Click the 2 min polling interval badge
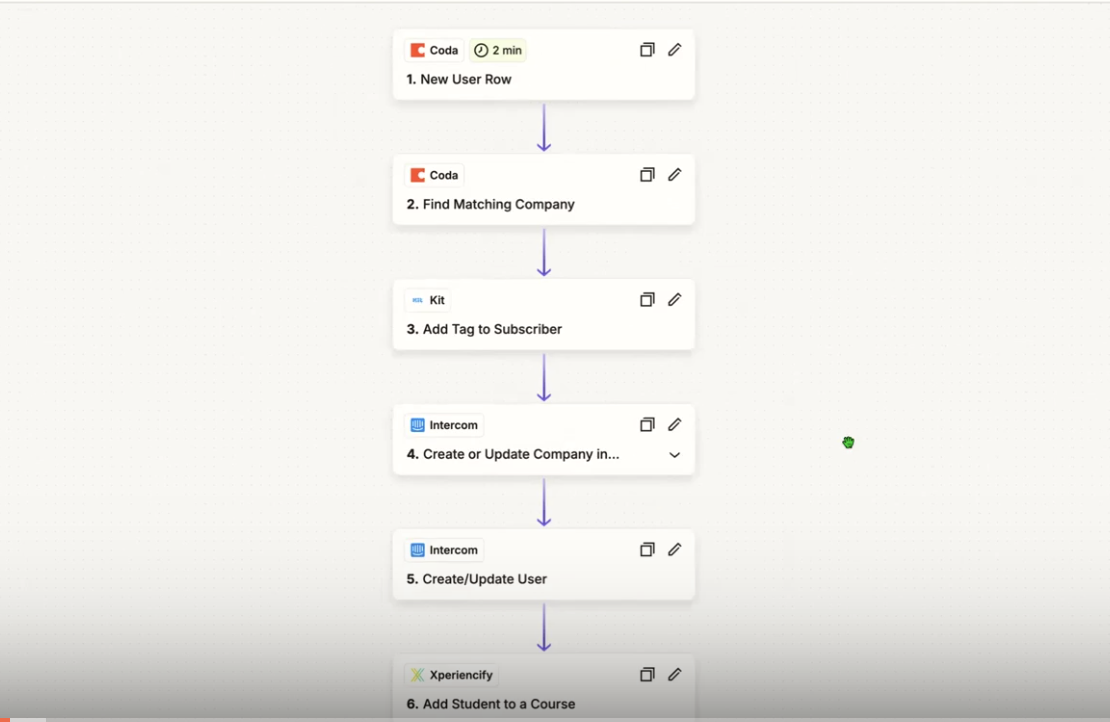This screenshot has width=1110, height=722. (498, 50)
